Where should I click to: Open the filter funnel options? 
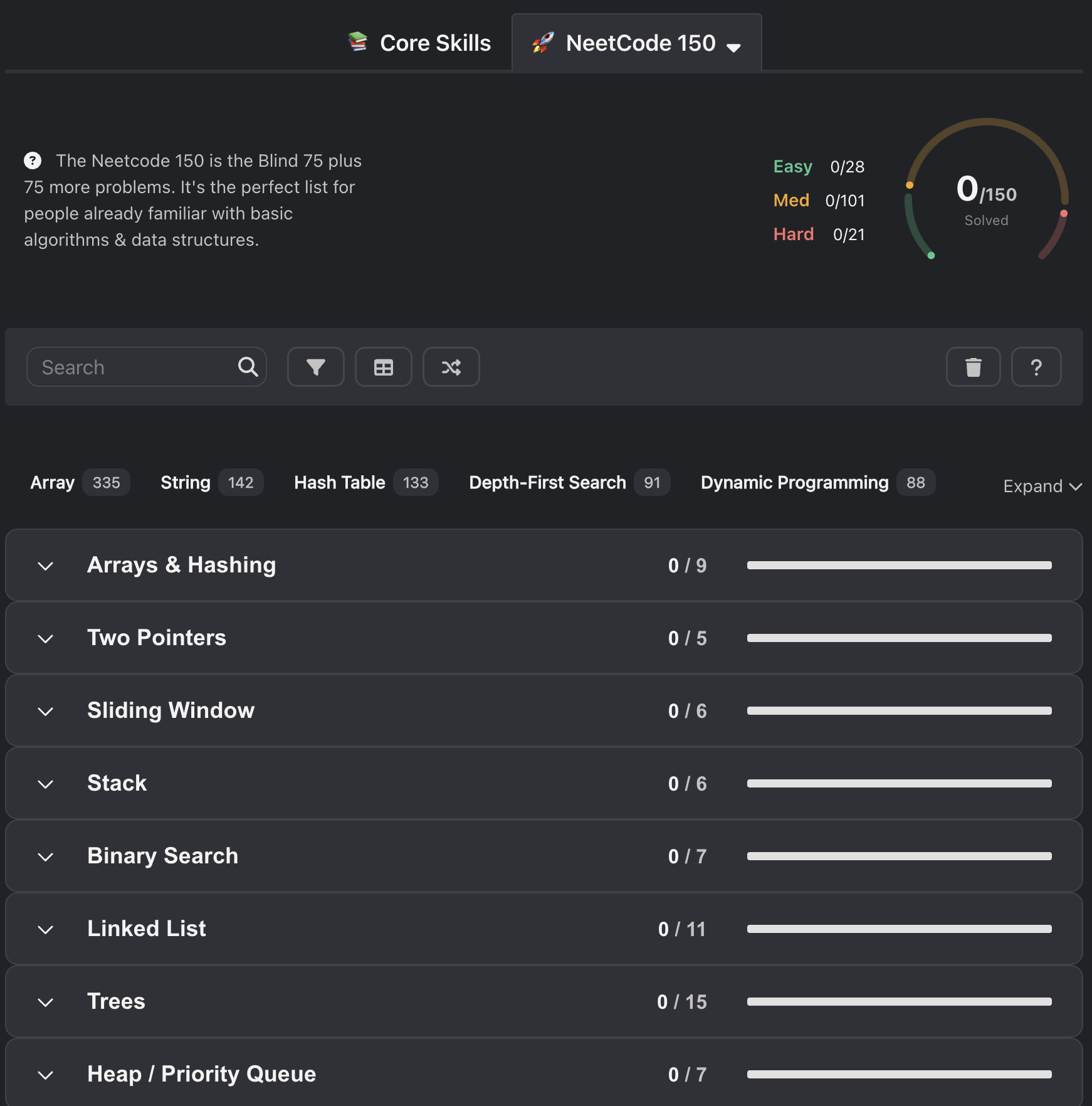point(316,367)
